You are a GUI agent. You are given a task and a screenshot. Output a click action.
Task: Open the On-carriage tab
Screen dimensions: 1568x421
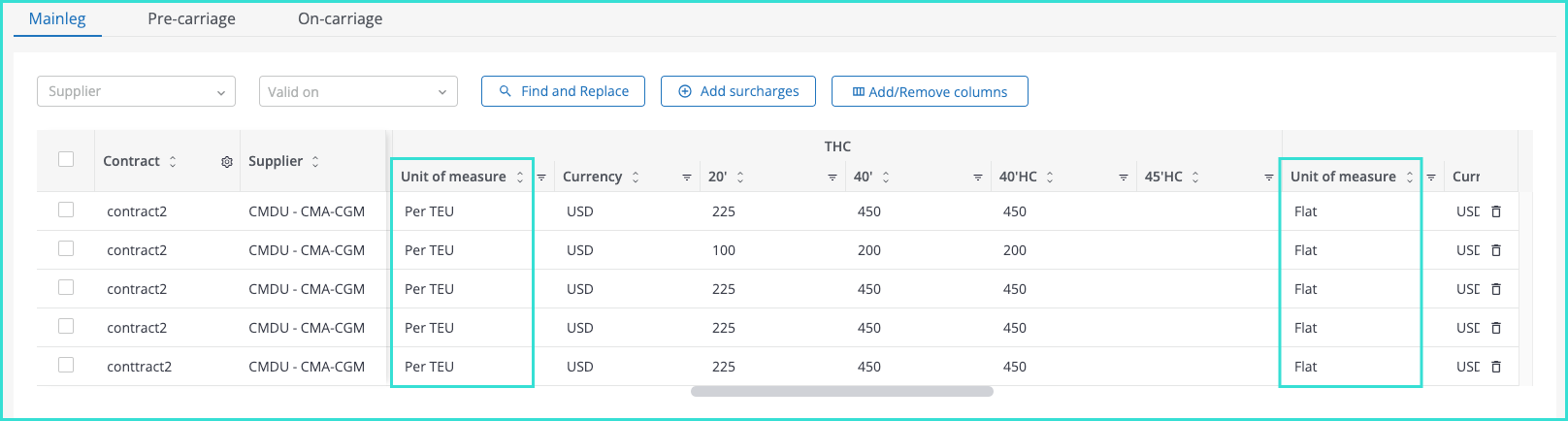pos(340,18)
